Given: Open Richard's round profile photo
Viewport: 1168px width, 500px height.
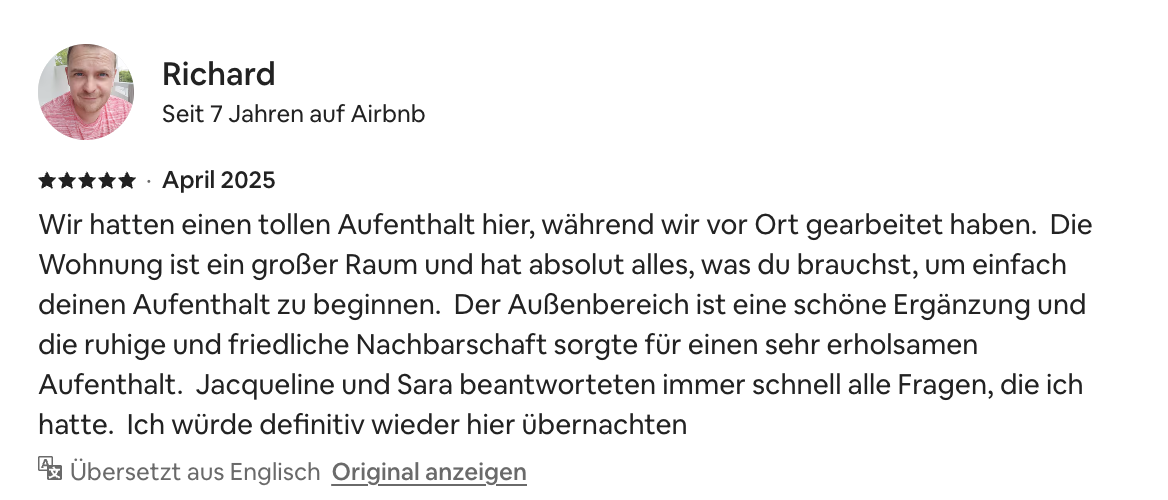Looking at the screenshot, I should click(x=86, y=92).
